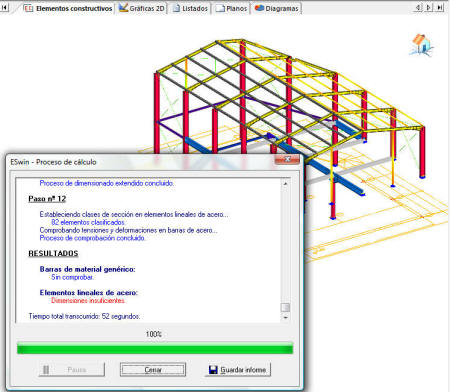
Task: Switch to the Gráficas 2D tab
Action: [142, 8]
